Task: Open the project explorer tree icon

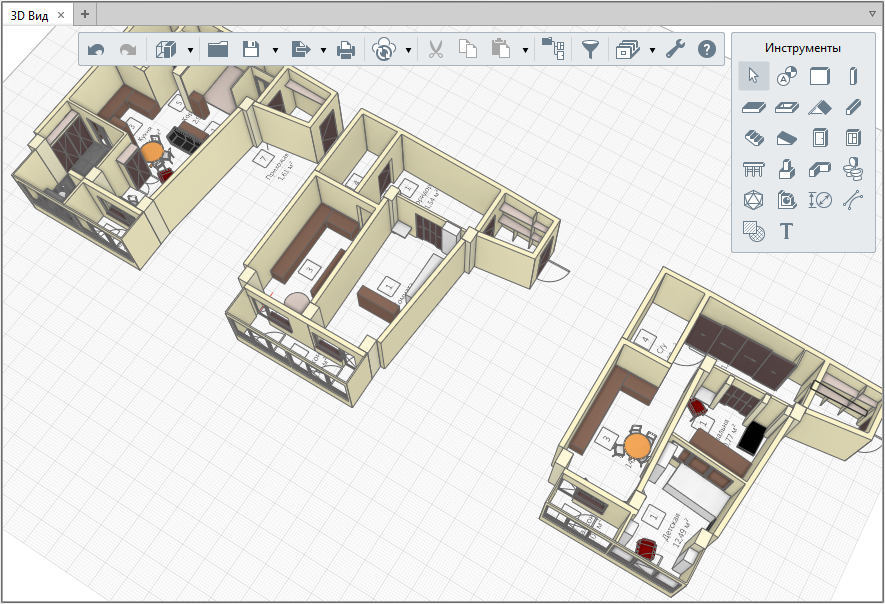Action: pyautogui.click(x=553, y=50)
